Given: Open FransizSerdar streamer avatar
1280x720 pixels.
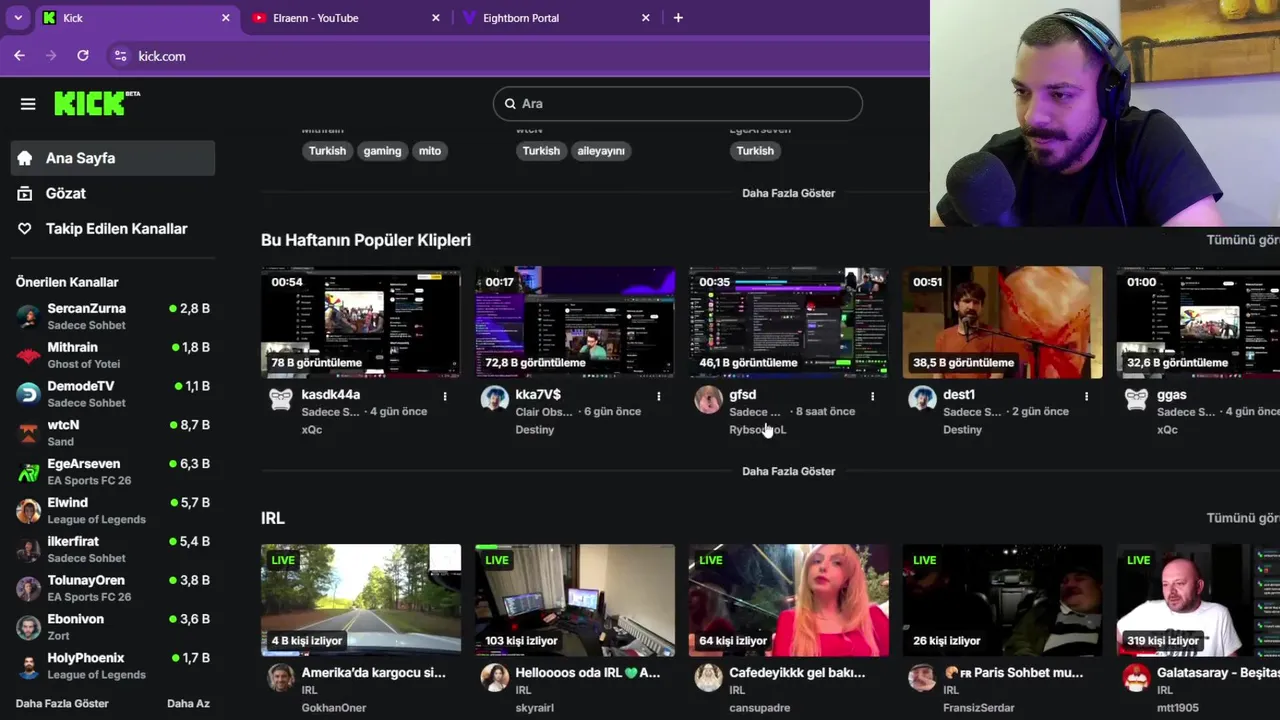Looking at the screenshot, I should coord(922,677).
